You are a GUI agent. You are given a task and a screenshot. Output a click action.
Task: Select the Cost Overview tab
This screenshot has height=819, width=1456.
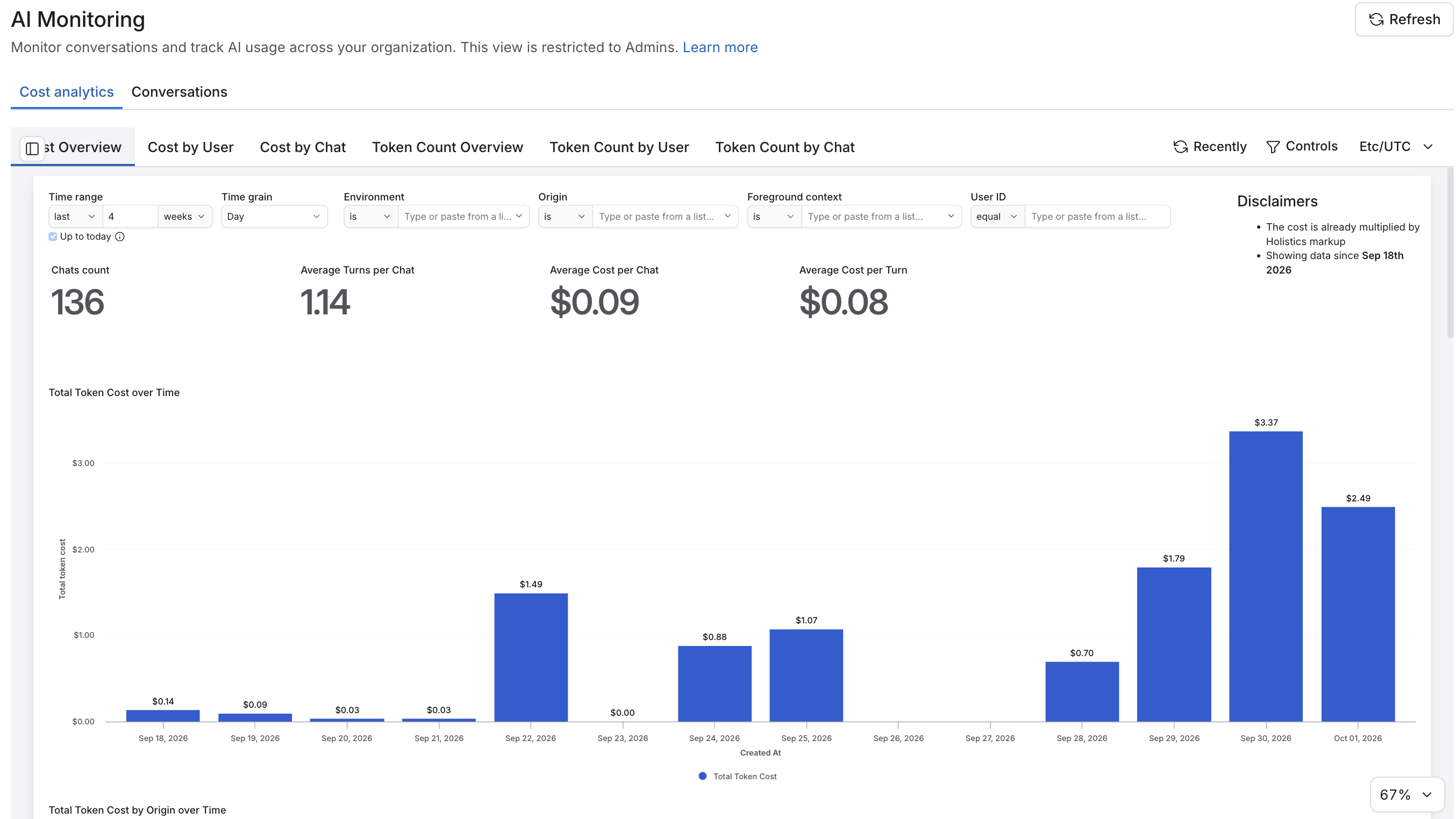tap(73, 147)
